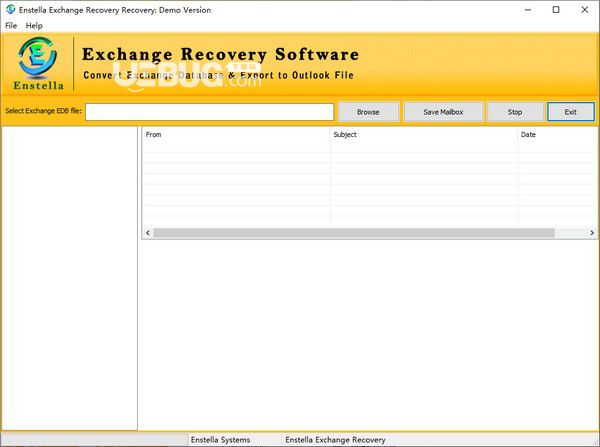
Task: Click the Save Mailbox button
Action: (x=443, y=112)
